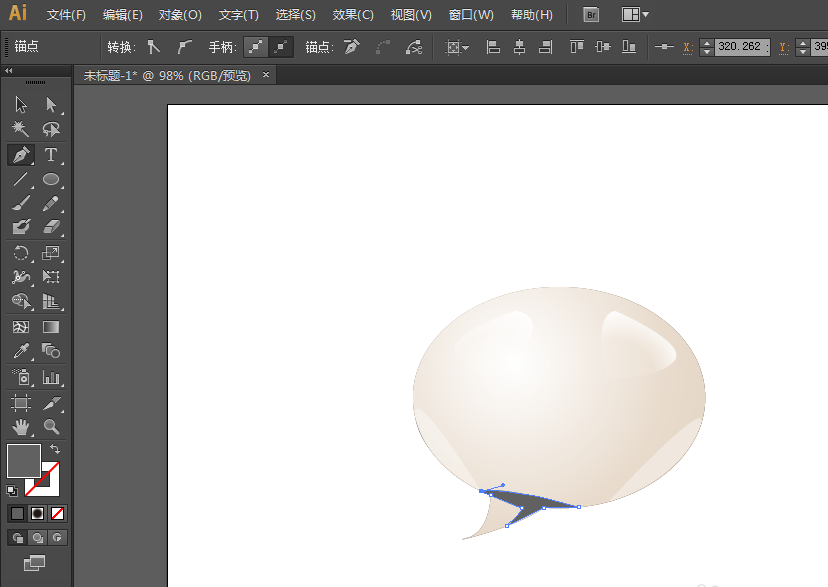
Task: Select the Perspective Grid tool
Action: (x=51, y=301)
